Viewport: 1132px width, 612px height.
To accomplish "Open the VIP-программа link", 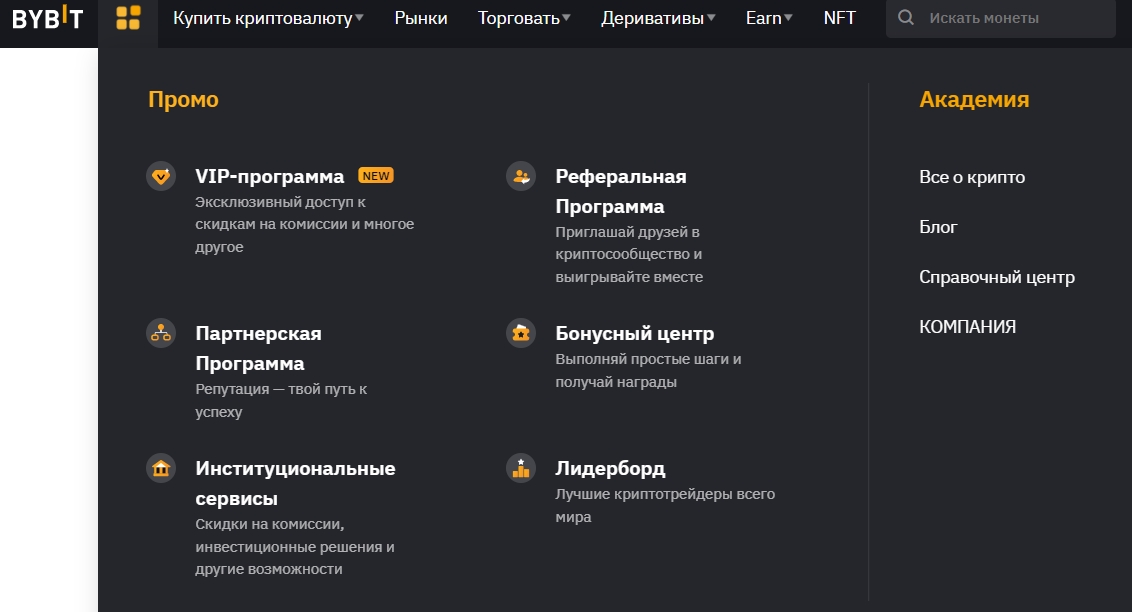I will (x=269, y=176).
